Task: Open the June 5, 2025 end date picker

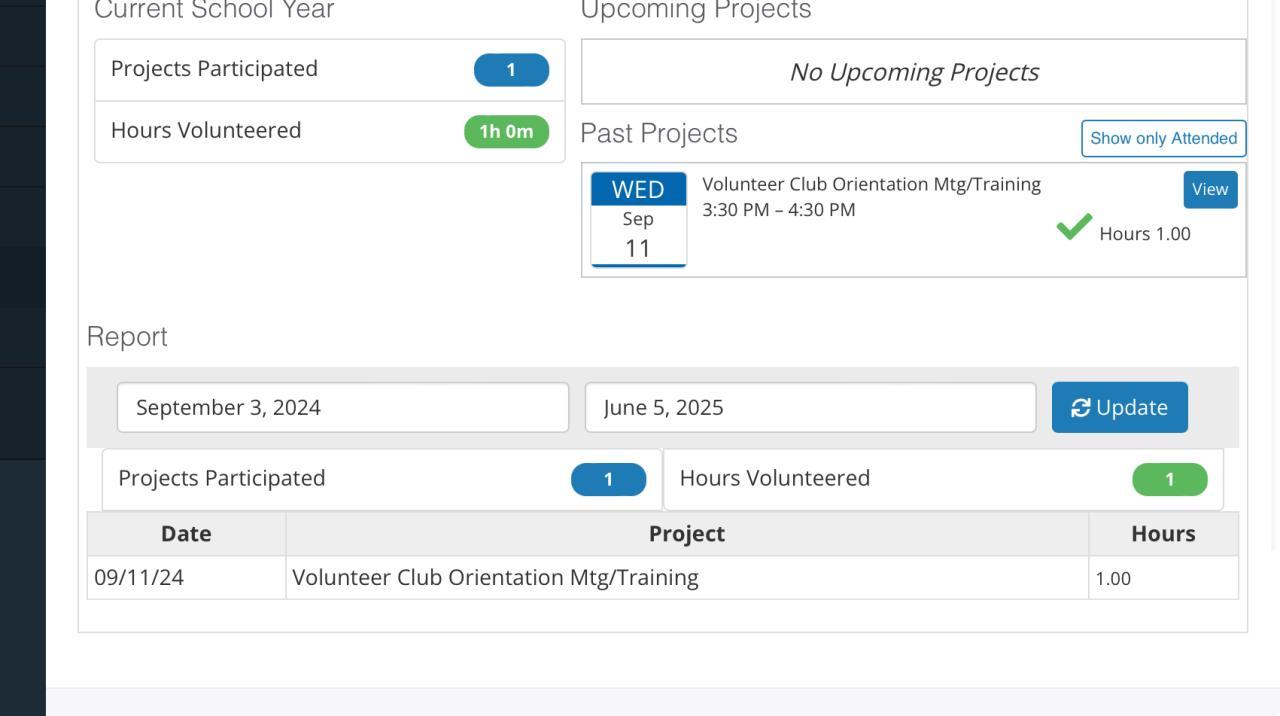Action: 810,408
